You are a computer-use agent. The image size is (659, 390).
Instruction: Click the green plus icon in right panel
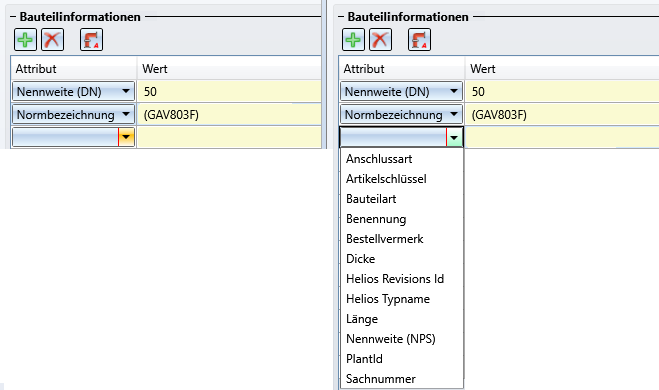click(x=353, y=40)
